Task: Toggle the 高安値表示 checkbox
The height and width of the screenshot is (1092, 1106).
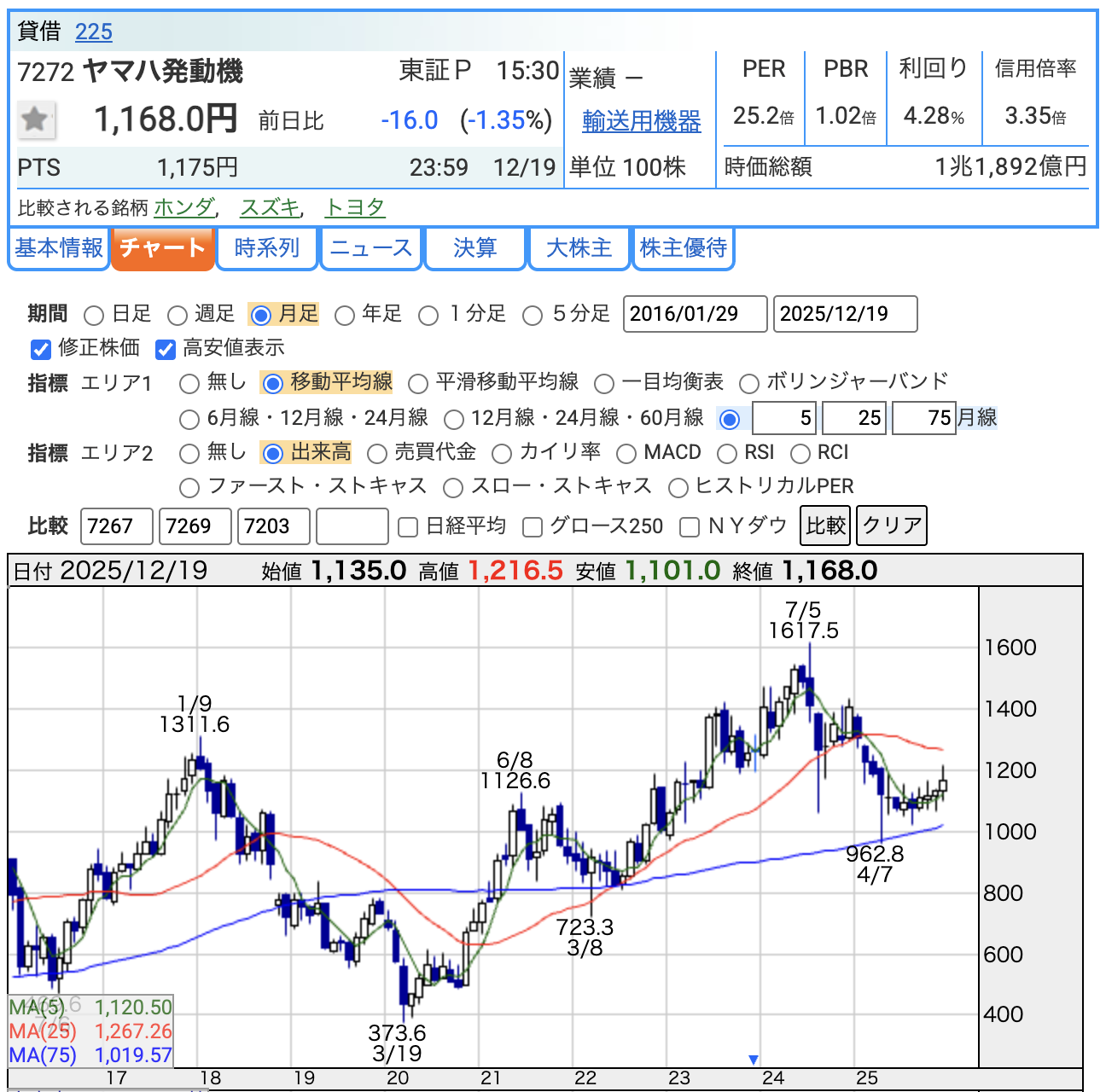Action: [166, 349]
